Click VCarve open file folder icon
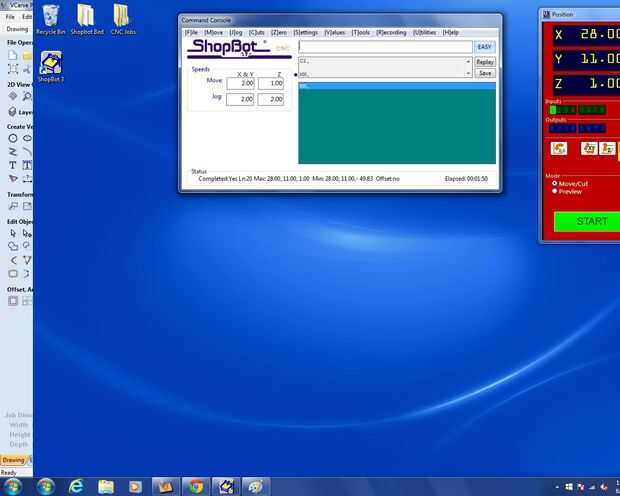The height and width of the screenshot is (496, 620). (x=27, y=55)
